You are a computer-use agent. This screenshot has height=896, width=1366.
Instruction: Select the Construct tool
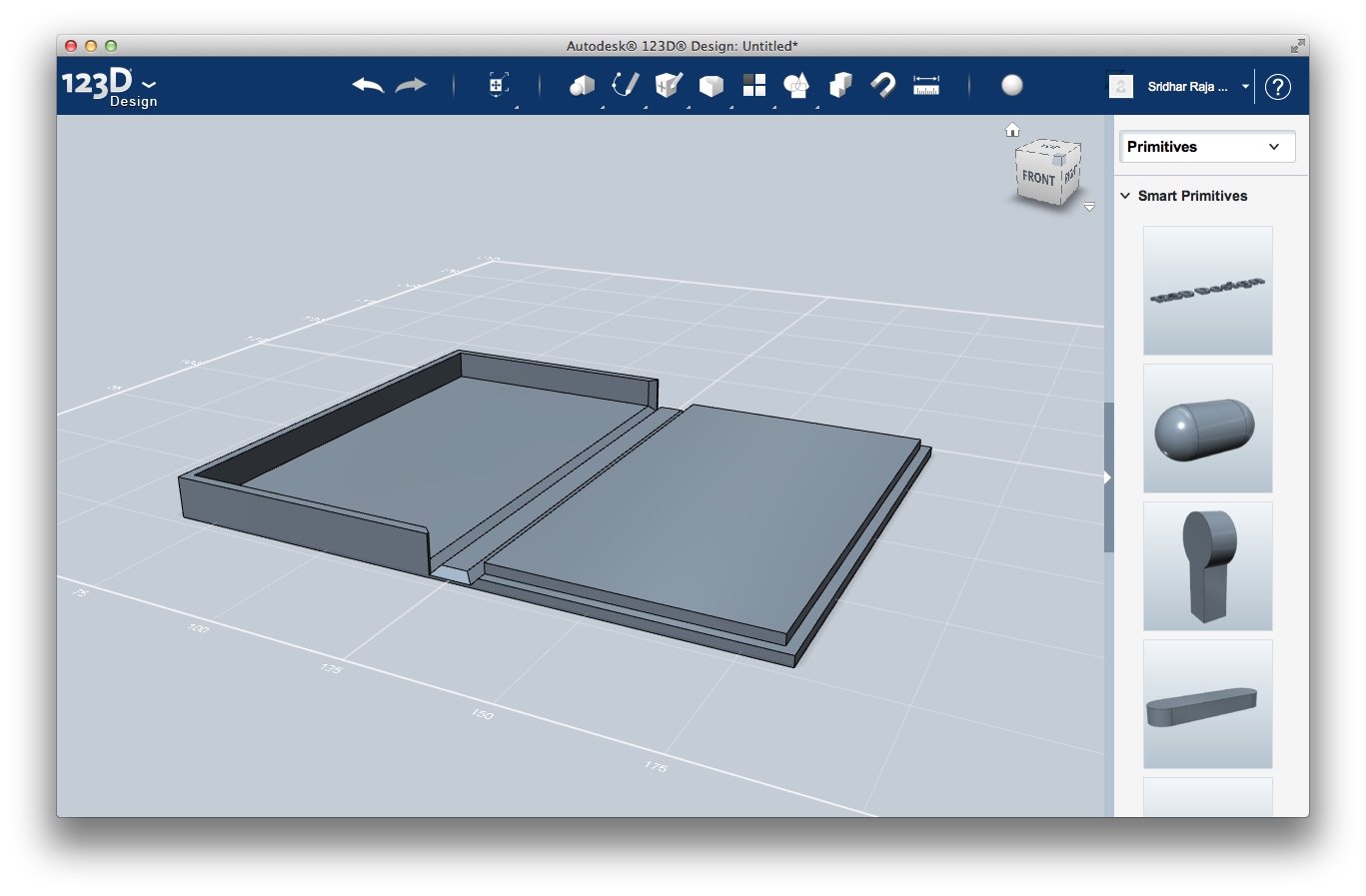(668, 86)
